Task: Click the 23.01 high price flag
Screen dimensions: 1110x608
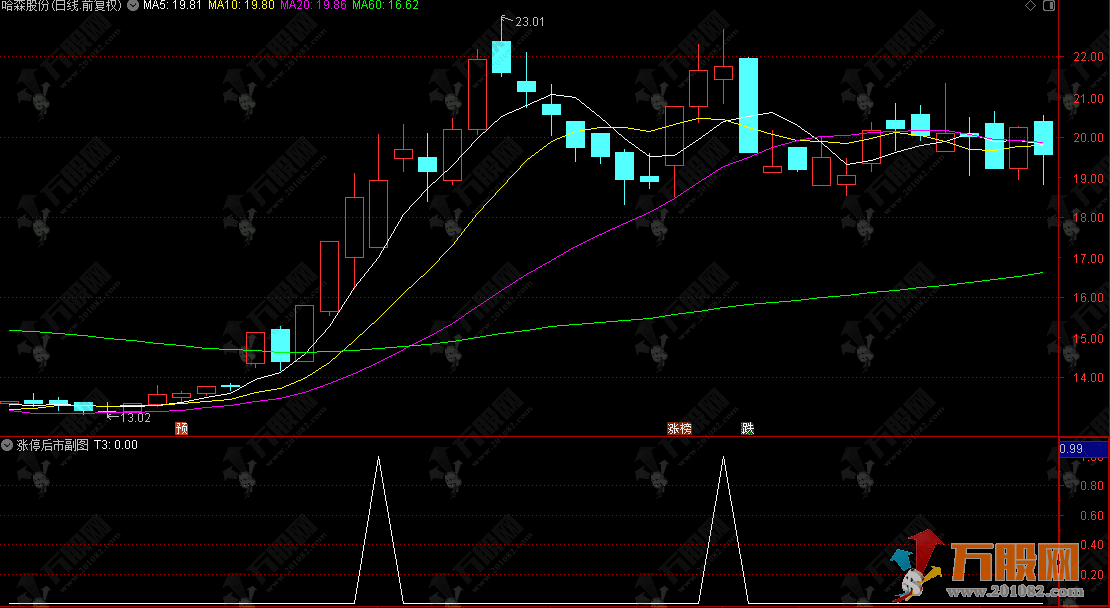Action: click(x=528, y=21)
